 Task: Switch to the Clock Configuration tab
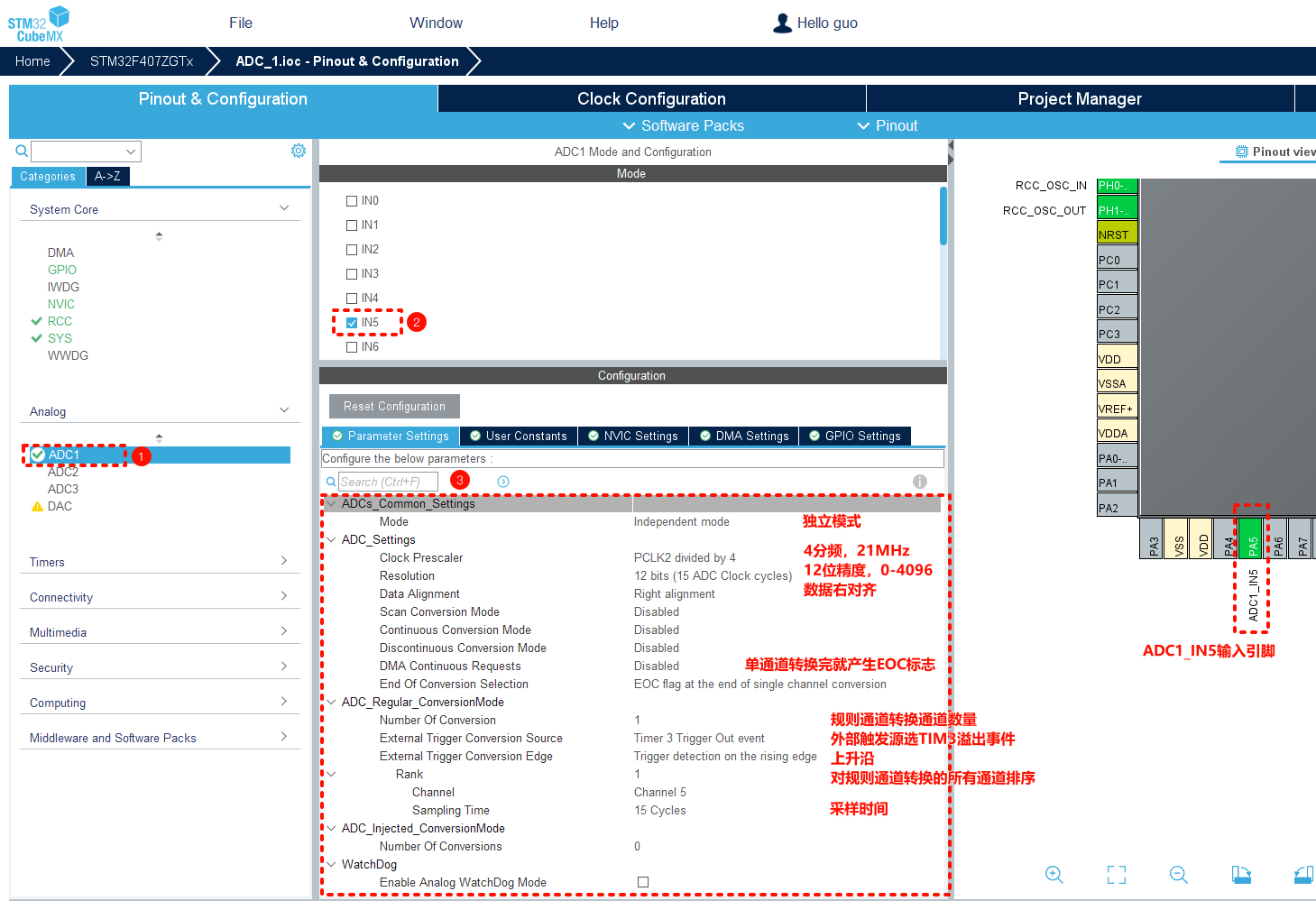tap(651, 98)
